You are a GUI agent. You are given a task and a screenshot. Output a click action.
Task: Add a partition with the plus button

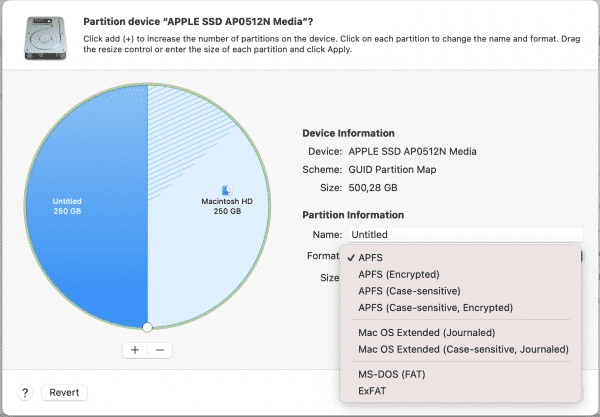point(135,350)
